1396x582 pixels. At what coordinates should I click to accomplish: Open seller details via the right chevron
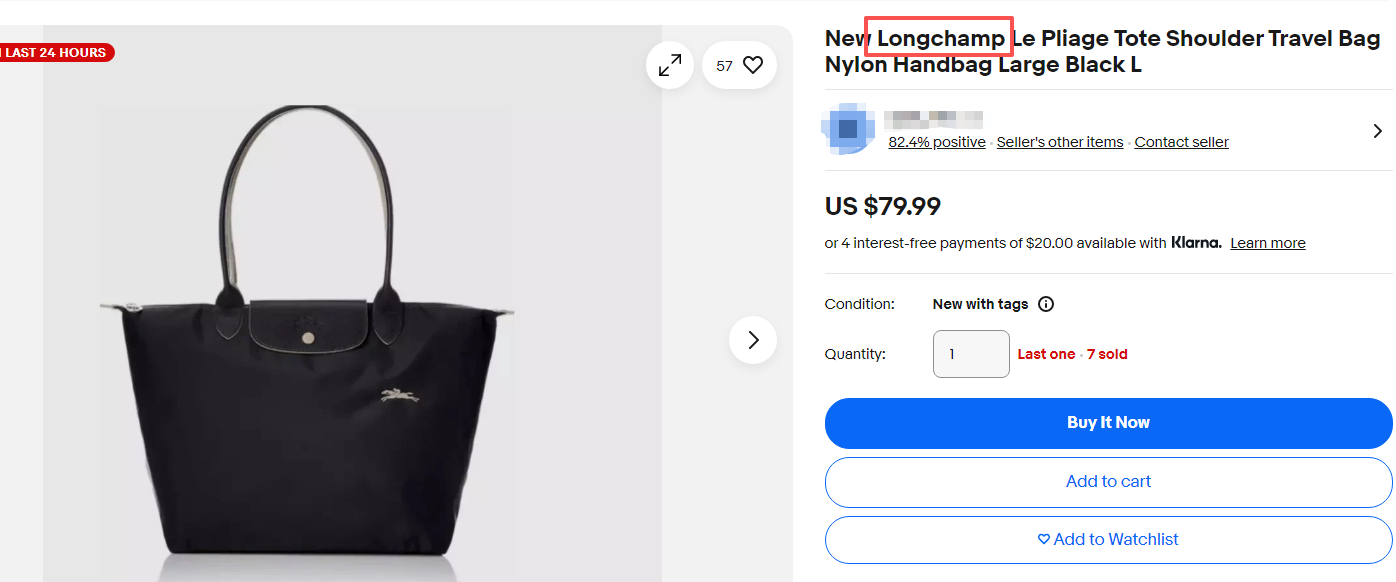[x=1377, y=130]
